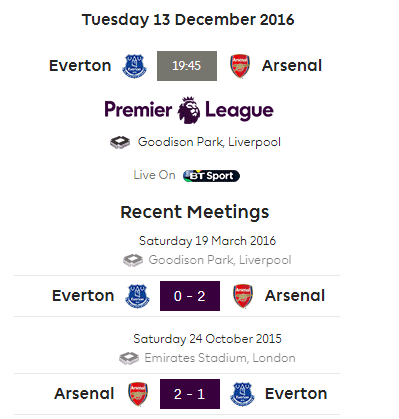
Task: Click the Arsenal crest in the 0 - 2 result
Action: pos(243,296)
